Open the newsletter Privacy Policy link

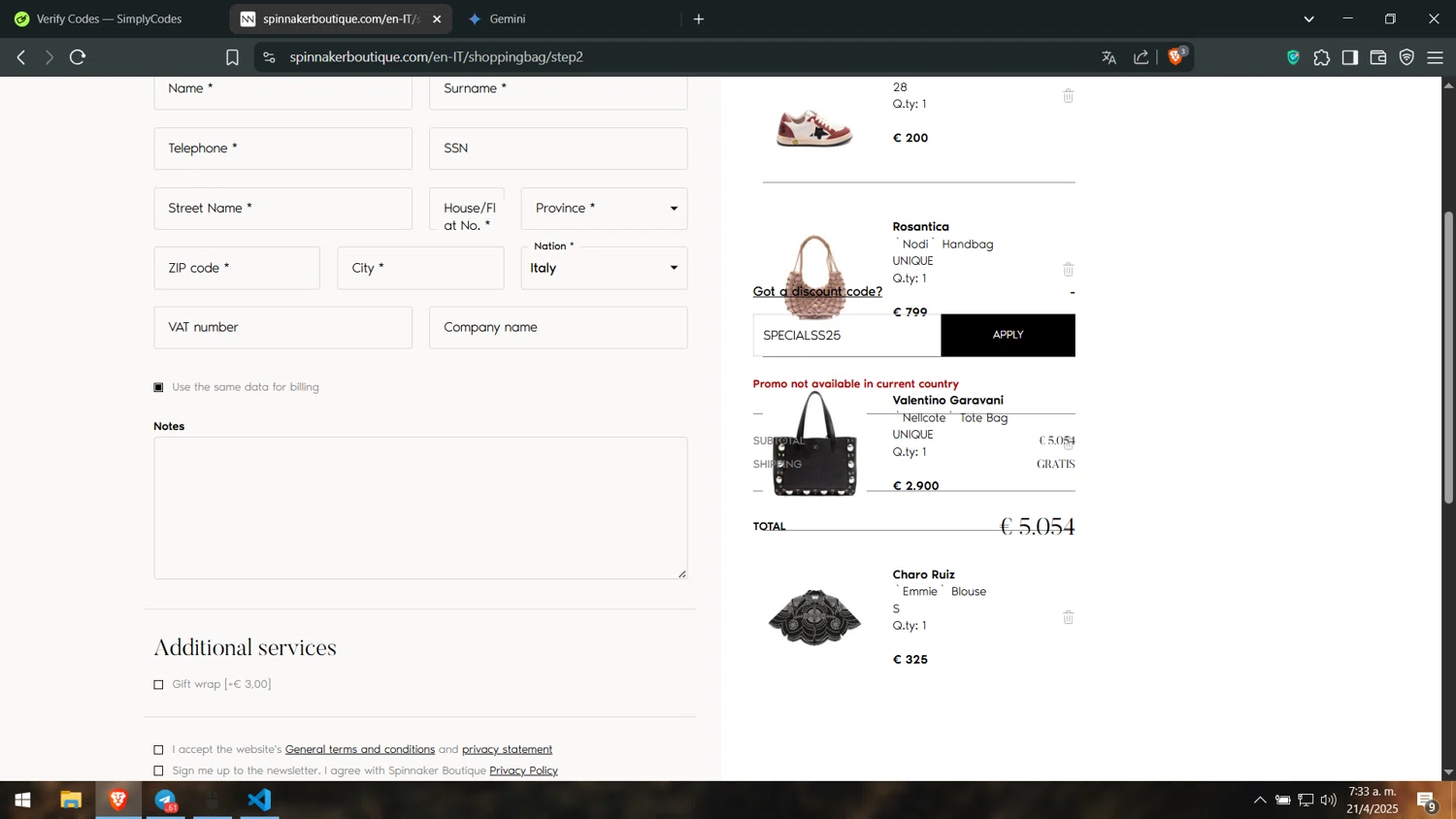pyautogui.click(x=523, y=770)
